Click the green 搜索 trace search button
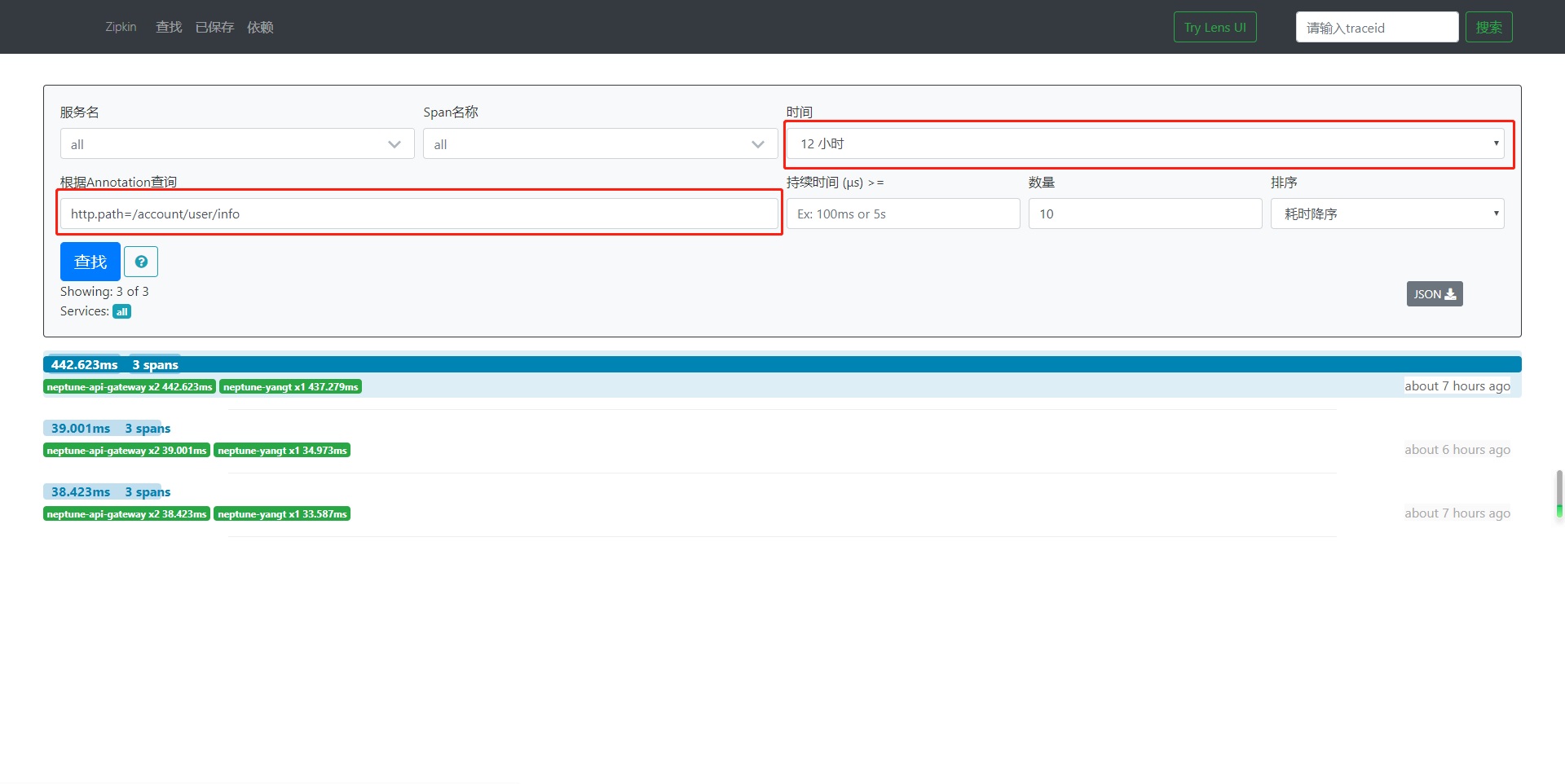The height and width of the screenshot is (784, 1565). 1488,27
